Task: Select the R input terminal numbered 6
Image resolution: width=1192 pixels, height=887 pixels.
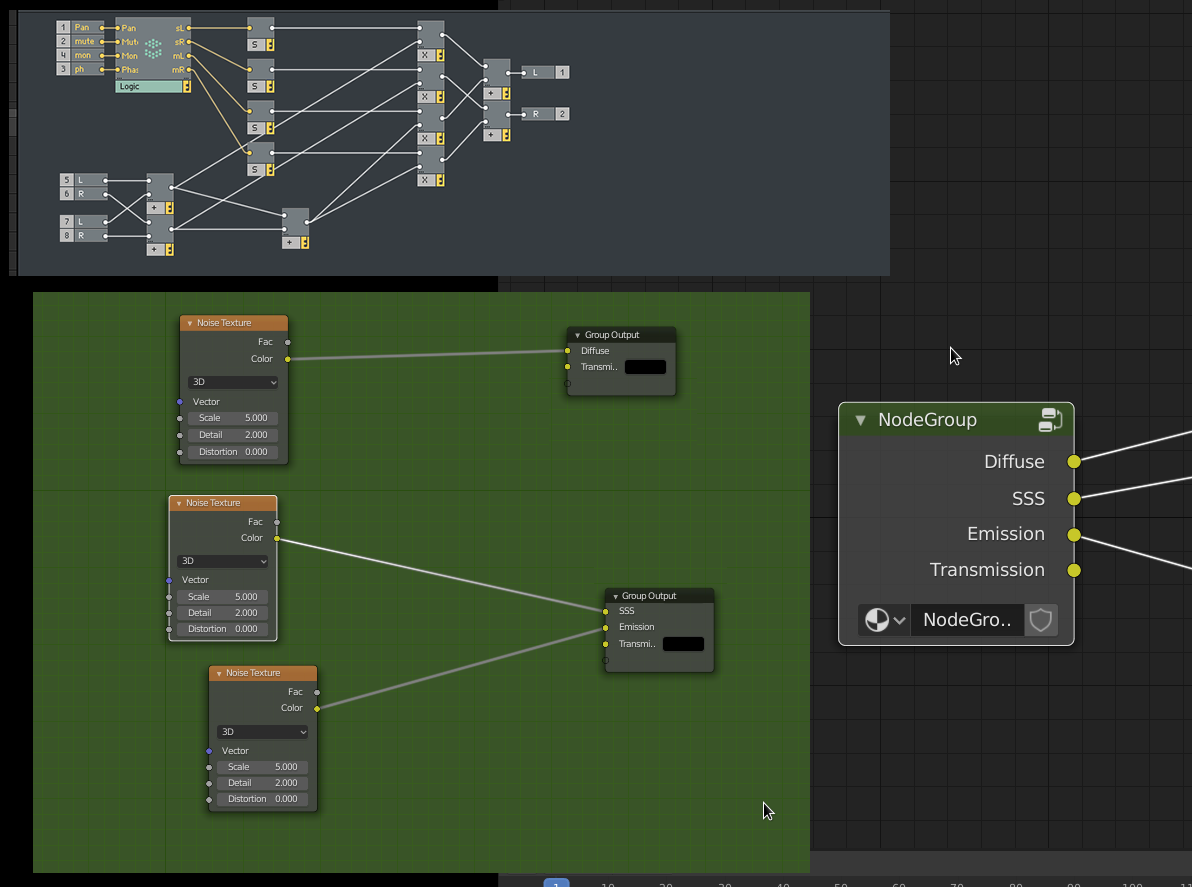Action: tap(84, 194)
